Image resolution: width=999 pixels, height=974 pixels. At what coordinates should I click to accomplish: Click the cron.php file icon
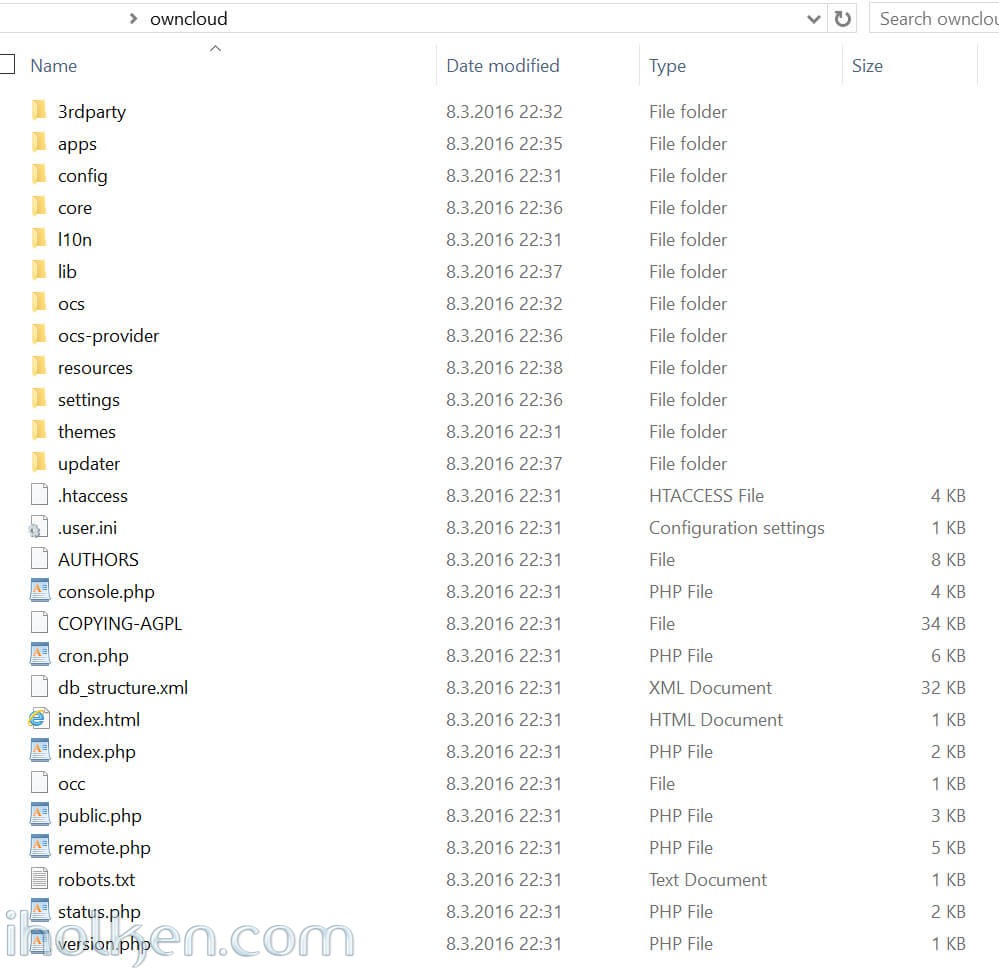pos(40,654)
